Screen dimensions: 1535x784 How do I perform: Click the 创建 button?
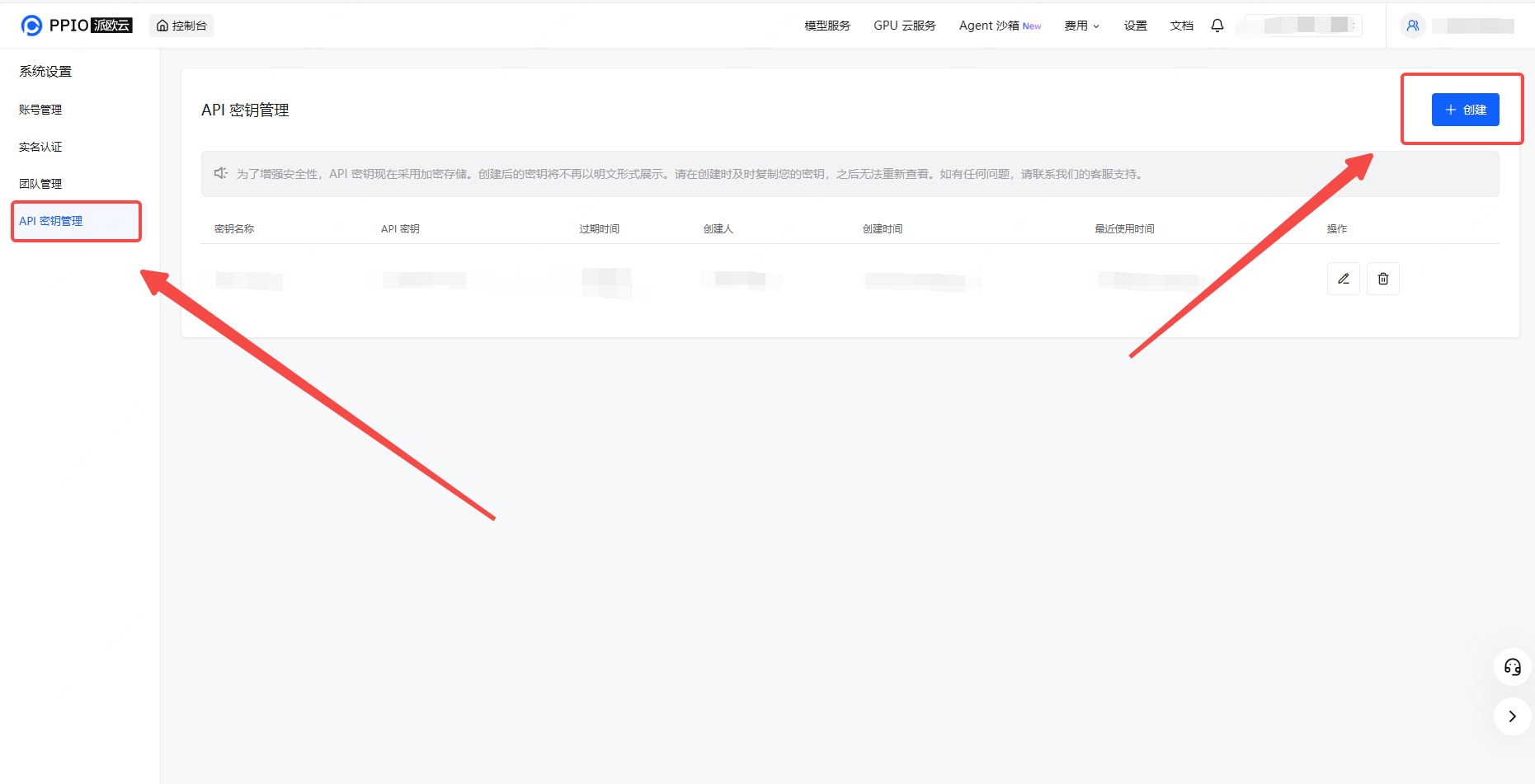pyautogui.click(x=1465, y=110)
